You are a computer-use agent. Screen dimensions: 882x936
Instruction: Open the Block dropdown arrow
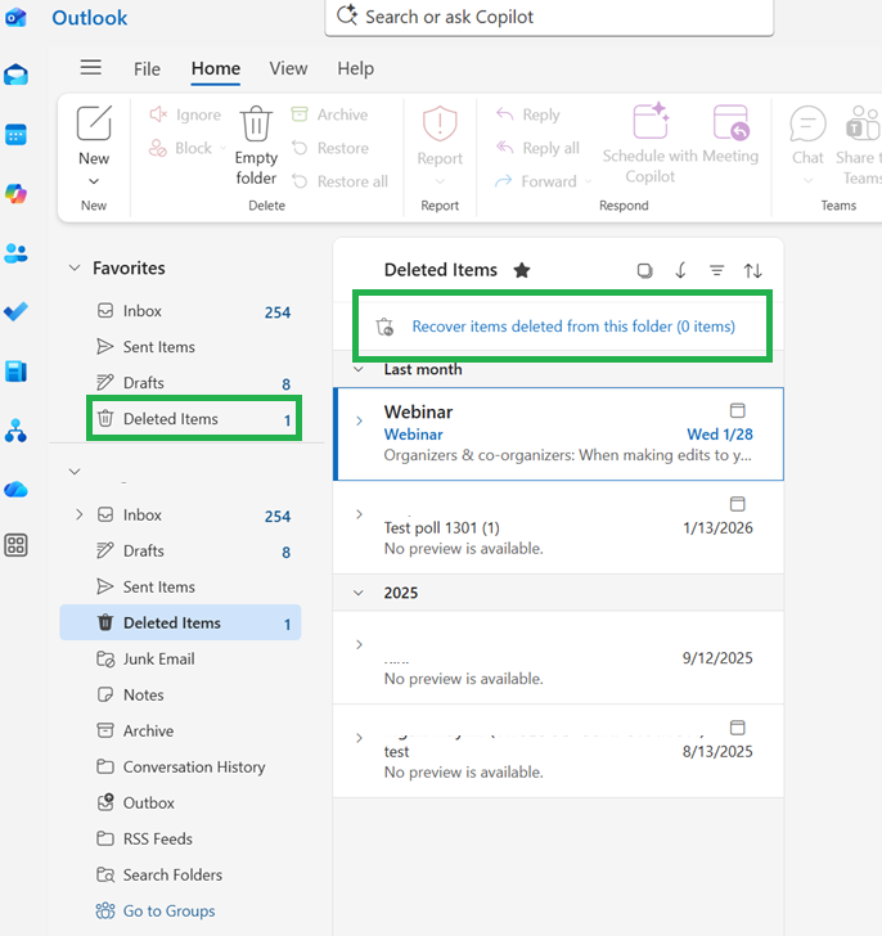[x=223, y=147]
